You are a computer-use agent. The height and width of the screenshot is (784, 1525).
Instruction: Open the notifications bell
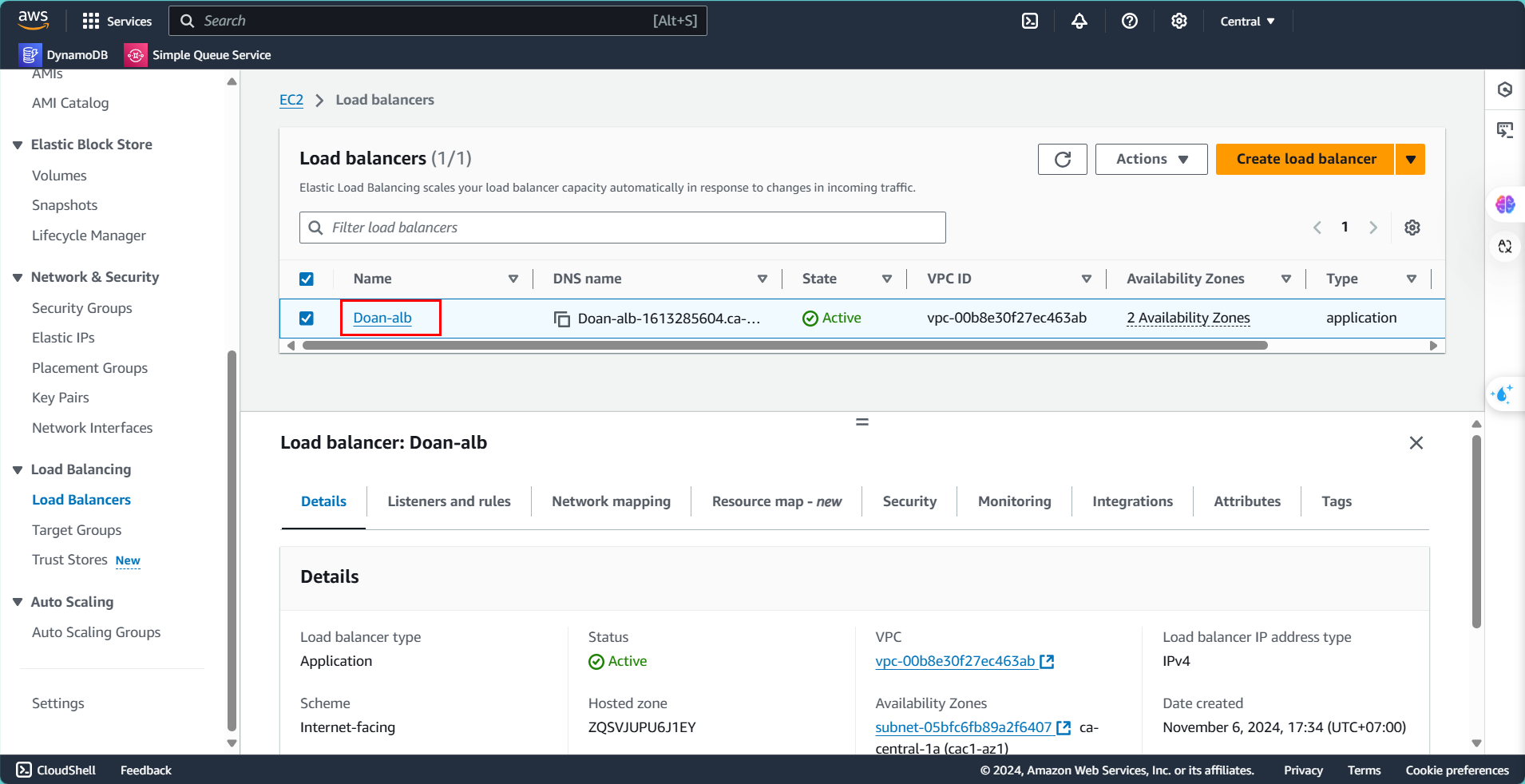pyautogui.click(x=1079, y=21)
